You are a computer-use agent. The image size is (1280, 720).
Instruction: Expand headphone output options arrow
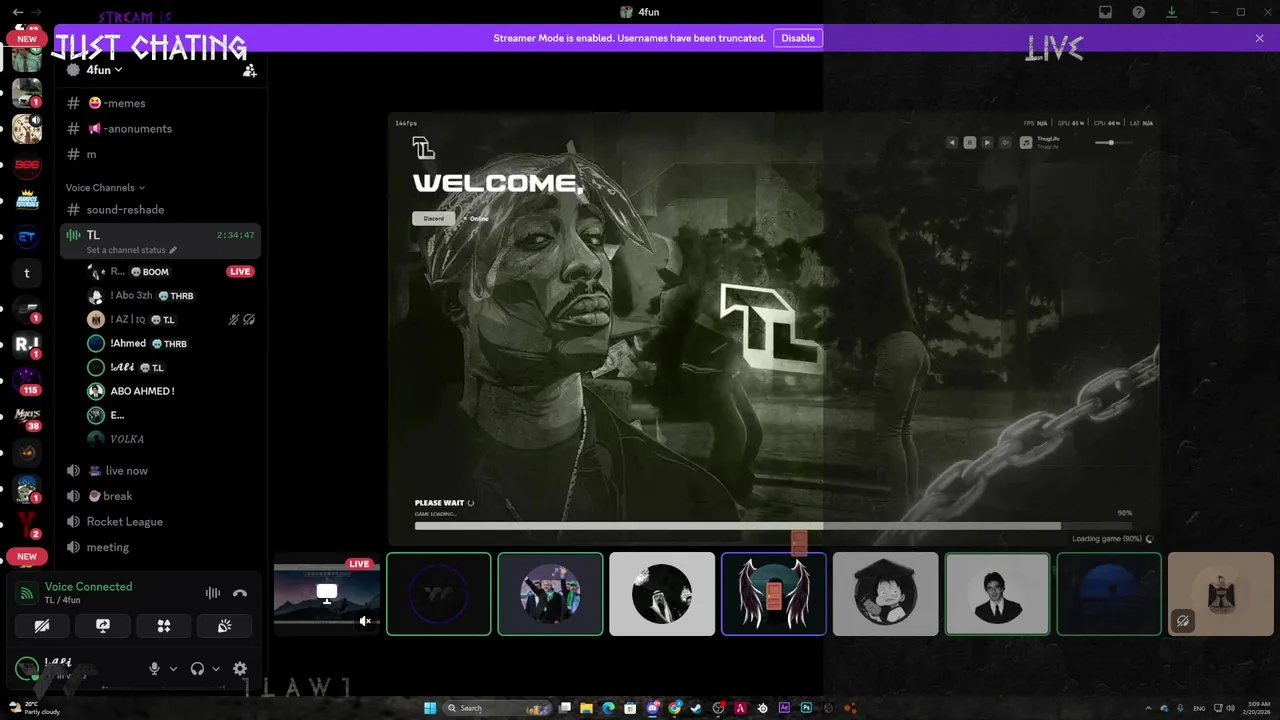tap(216, 669)
